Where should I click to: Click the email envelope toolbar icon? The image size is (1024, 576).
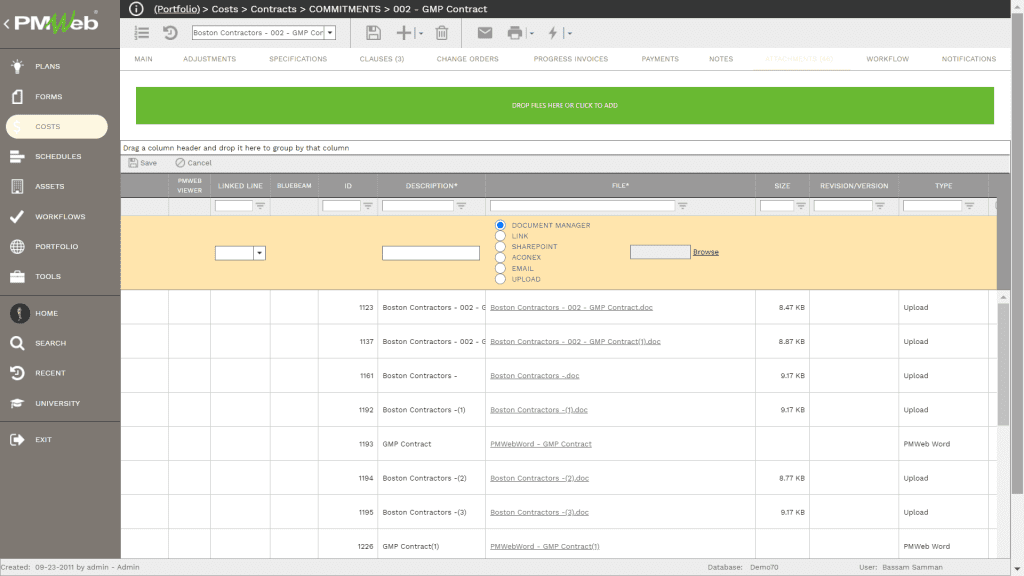click(485, 33)
